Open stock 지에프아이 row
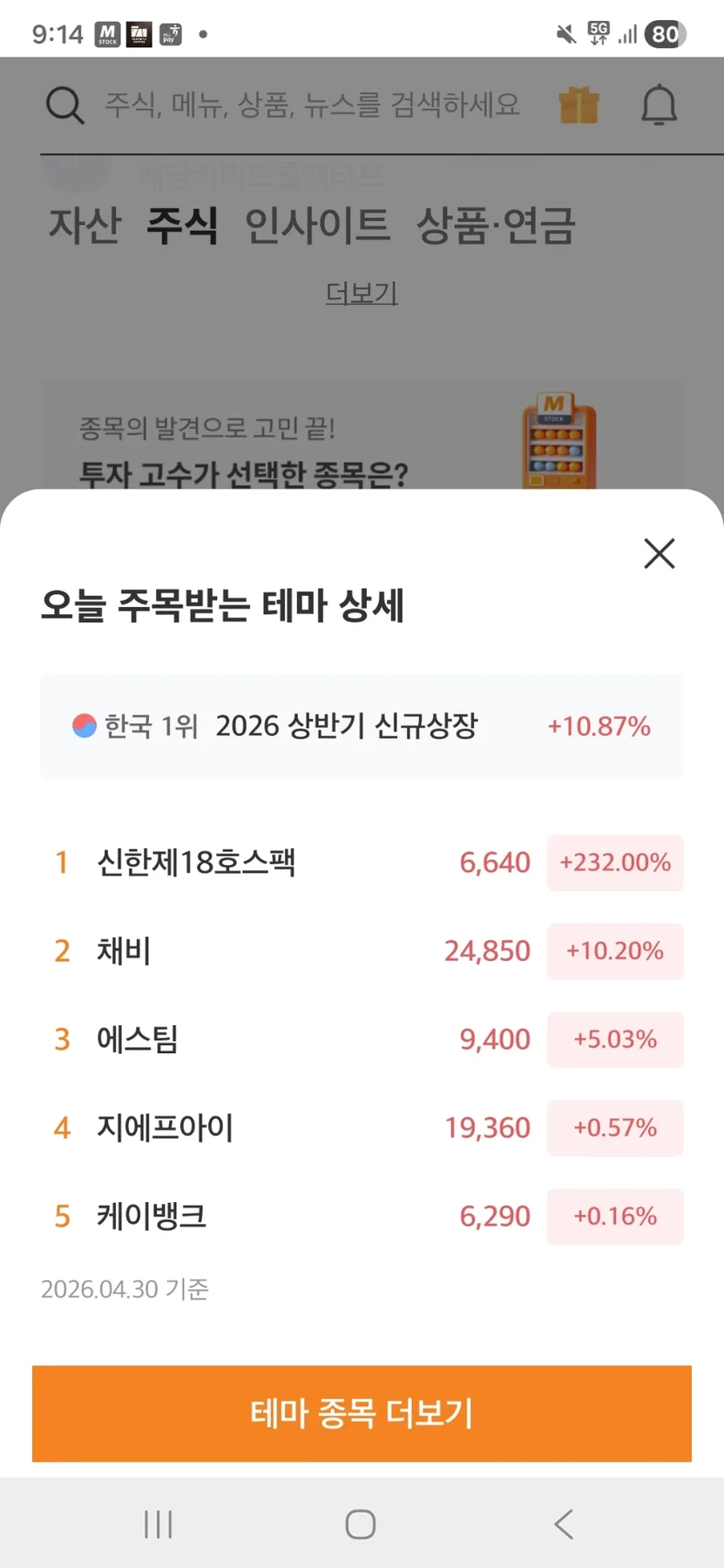 (x=362, y=1127)
